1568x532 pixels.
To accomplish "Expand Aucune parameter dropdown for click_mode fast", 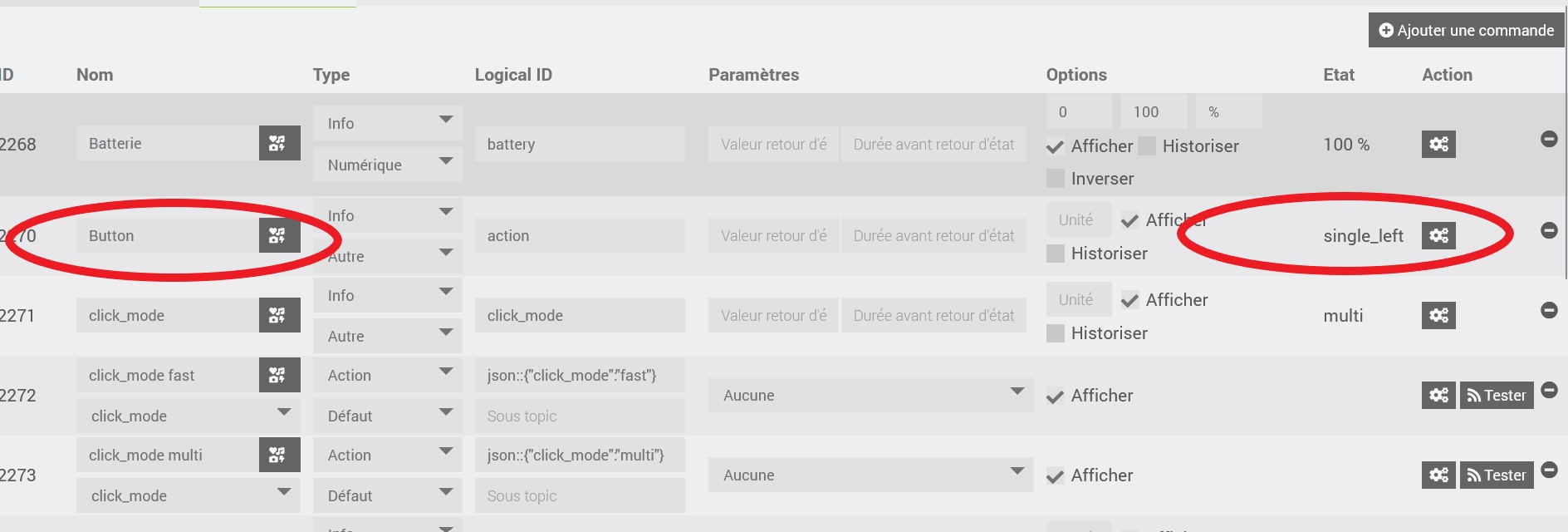I will click(x=870, y=395).
